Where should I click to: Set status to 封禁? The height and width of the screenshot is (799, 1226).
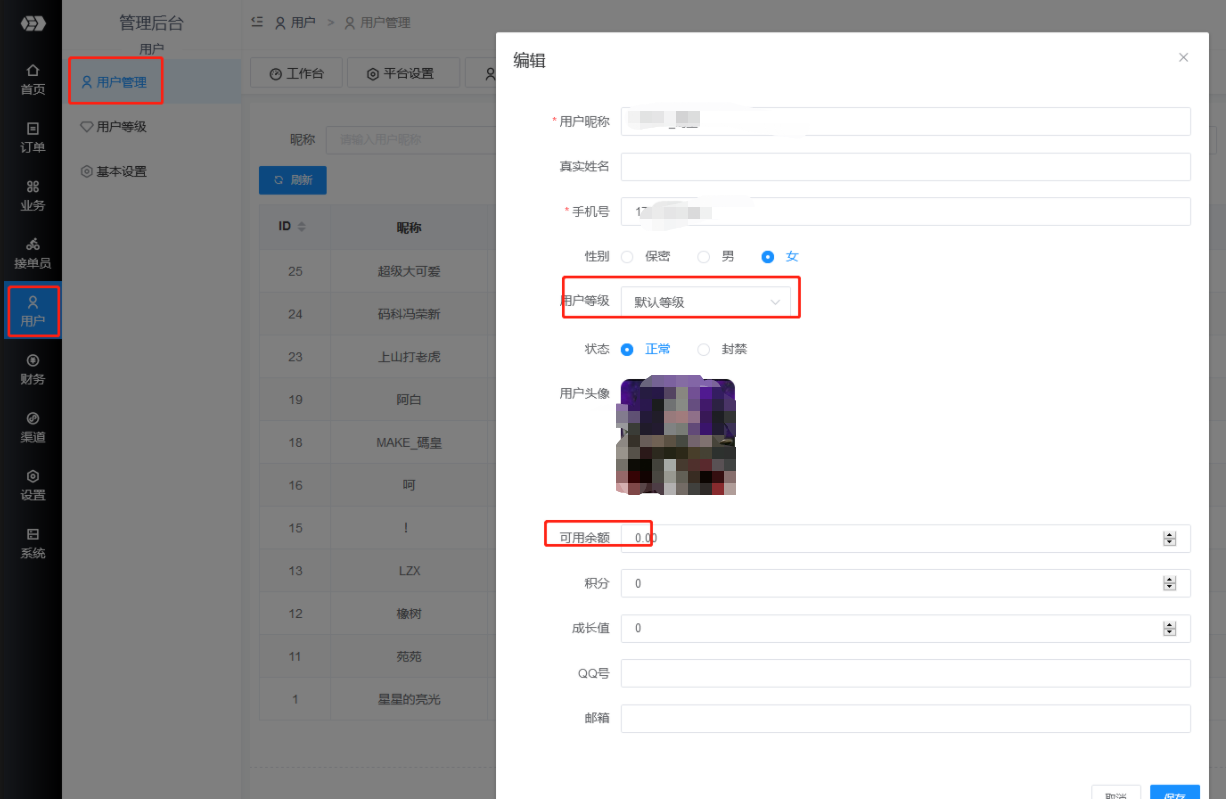(722, 349)
